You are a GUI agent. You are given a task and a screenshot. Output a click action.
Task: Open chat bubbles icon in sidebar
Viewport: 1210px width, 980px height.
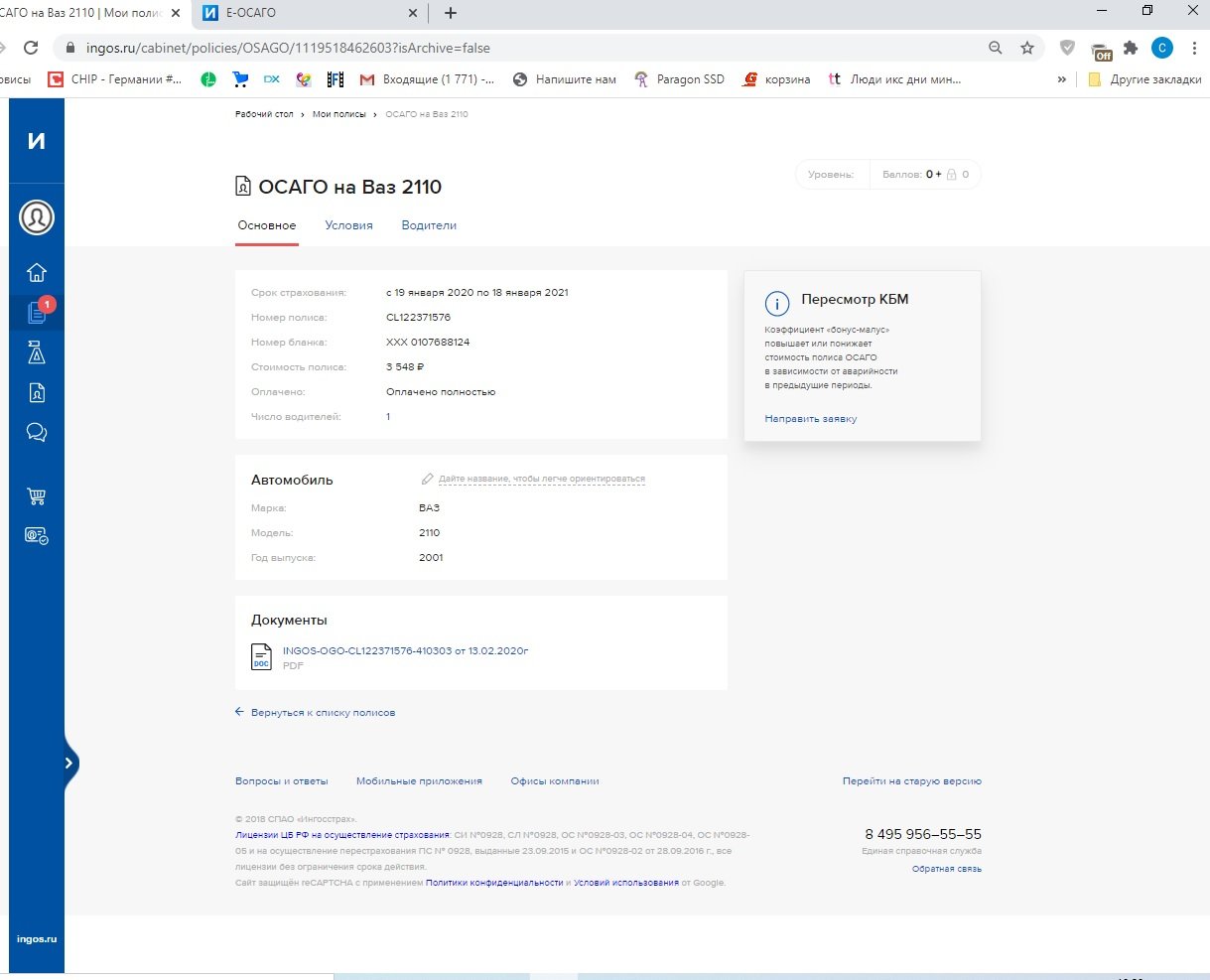tap(37, 433)
